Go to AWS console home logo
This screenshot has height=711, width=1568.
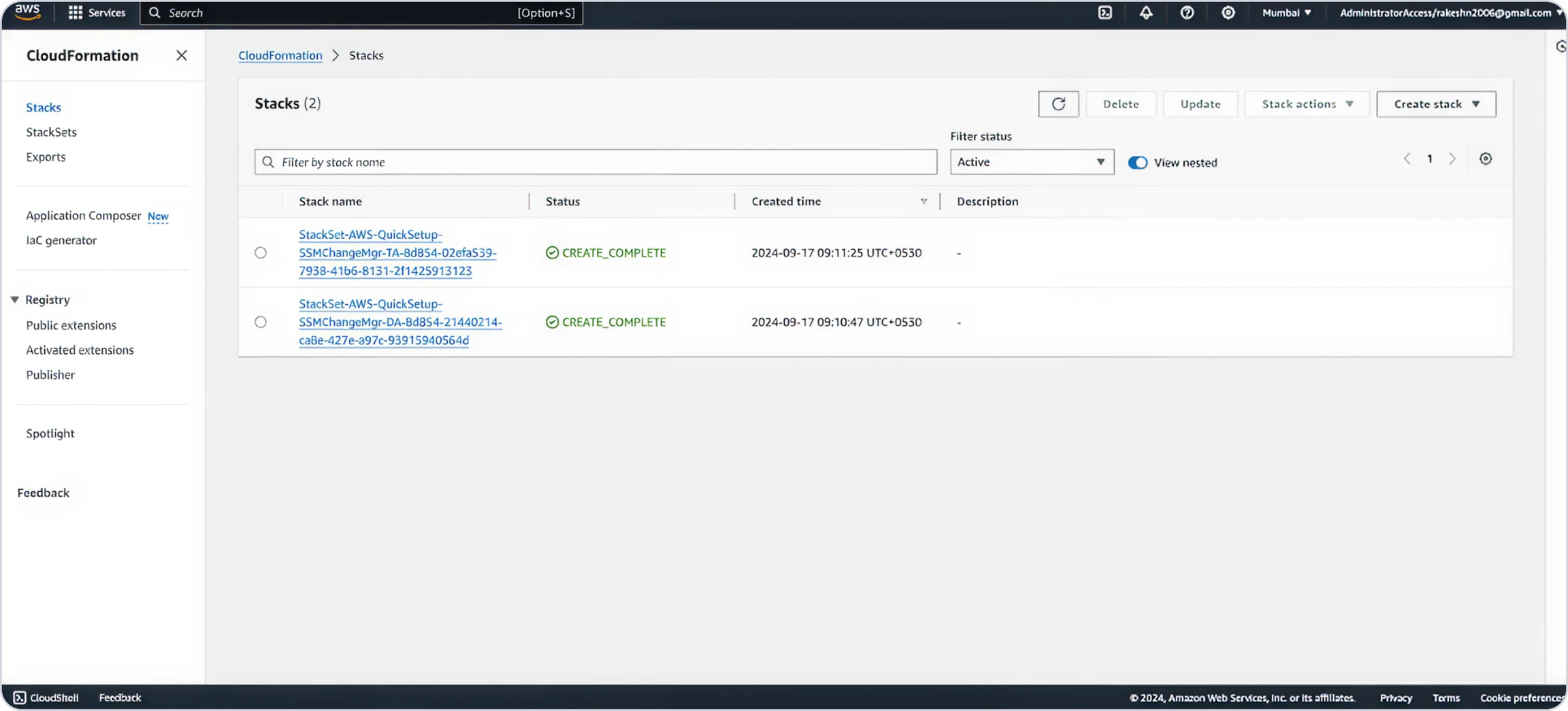coord(27,12)
